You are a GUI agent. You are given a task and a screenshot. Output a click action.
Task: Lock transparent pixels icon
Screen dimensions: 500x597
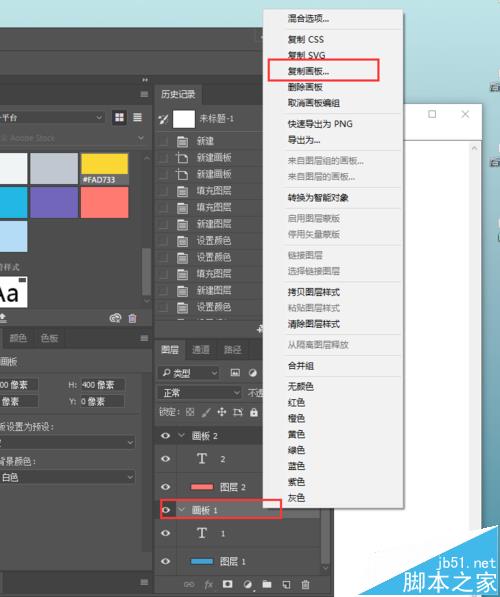190,412
